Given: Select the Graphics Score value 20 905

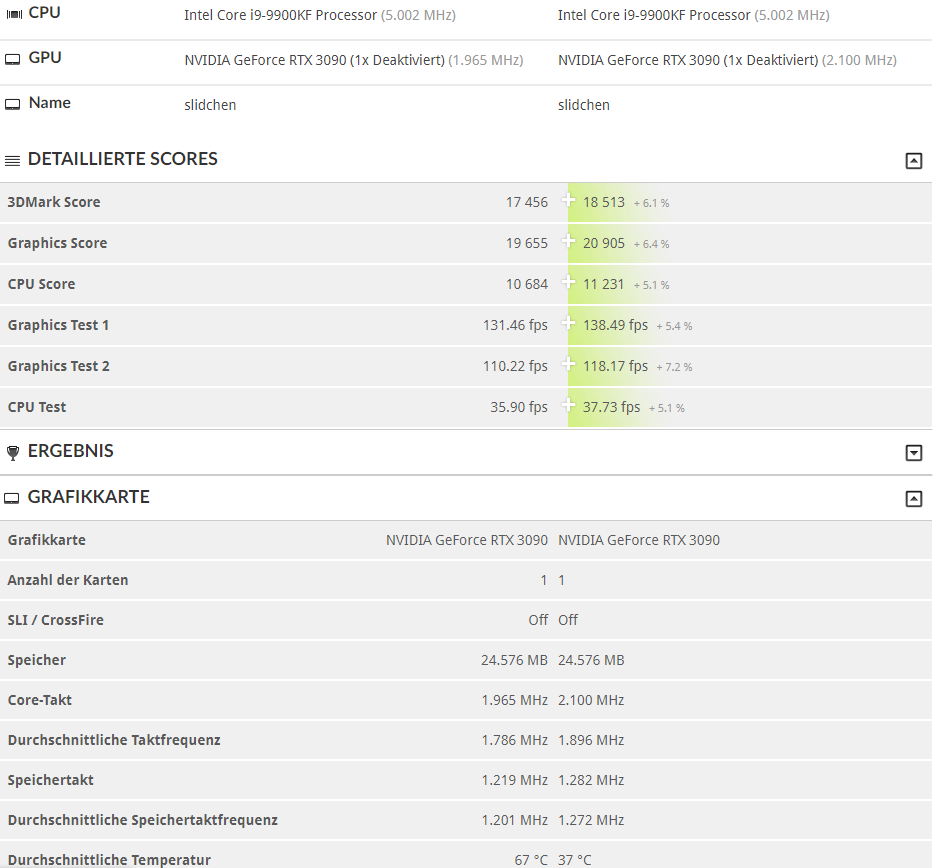Looking at the screenshot, I should click(x=604, y=244).
